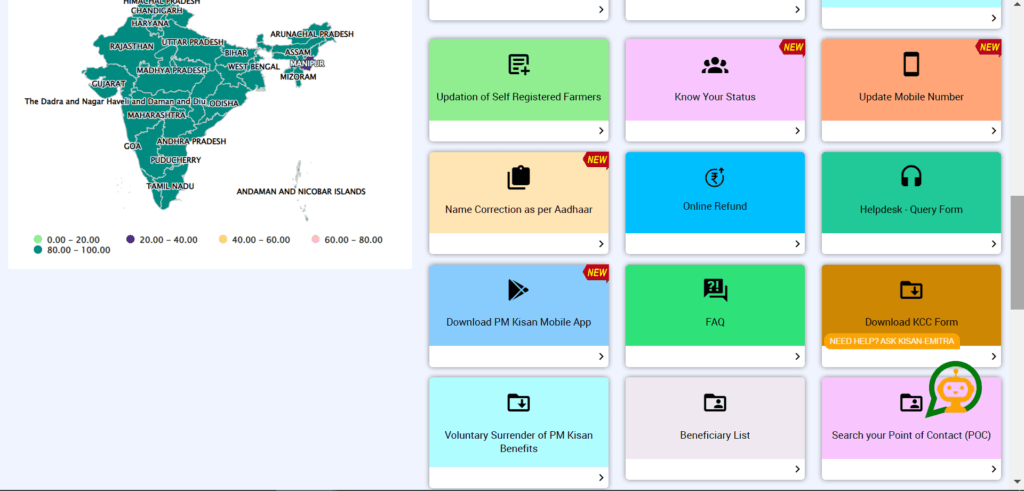The height and width of the screenshot is (491, 1024).
Task: Open Updation of Self Registered Farmers link
Action: [519, 97]
